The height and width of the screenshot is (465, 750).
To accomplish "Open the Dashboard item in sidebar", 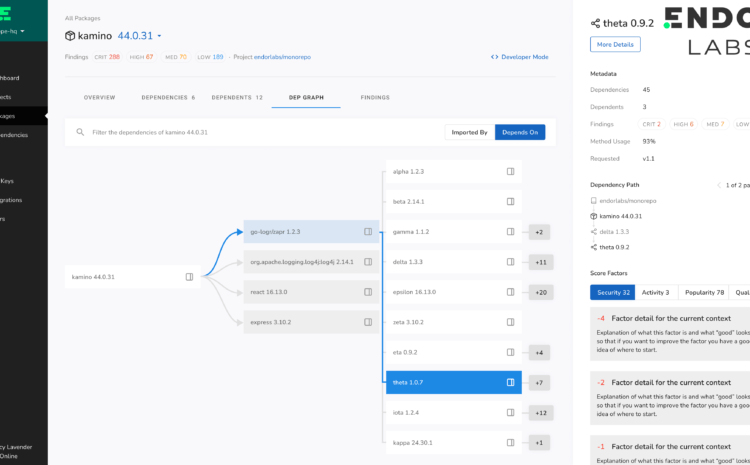I will 10,78.
